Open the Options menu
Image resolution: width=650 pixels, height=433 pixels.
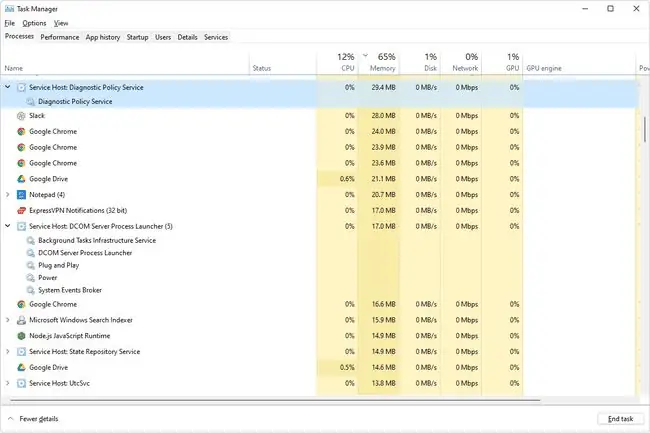(x=34, y=23)
